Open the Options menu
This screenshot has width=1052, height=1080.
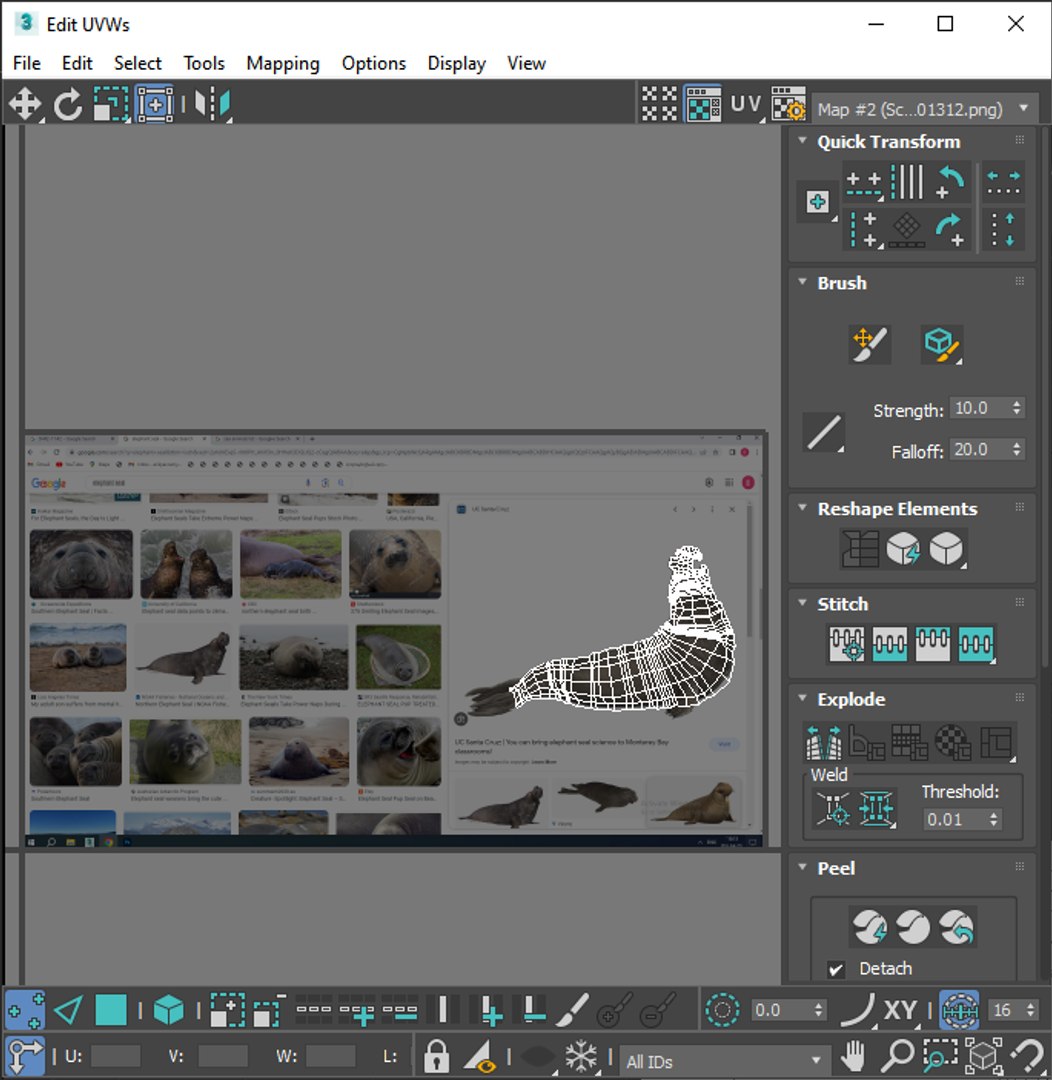coord(374,63)
